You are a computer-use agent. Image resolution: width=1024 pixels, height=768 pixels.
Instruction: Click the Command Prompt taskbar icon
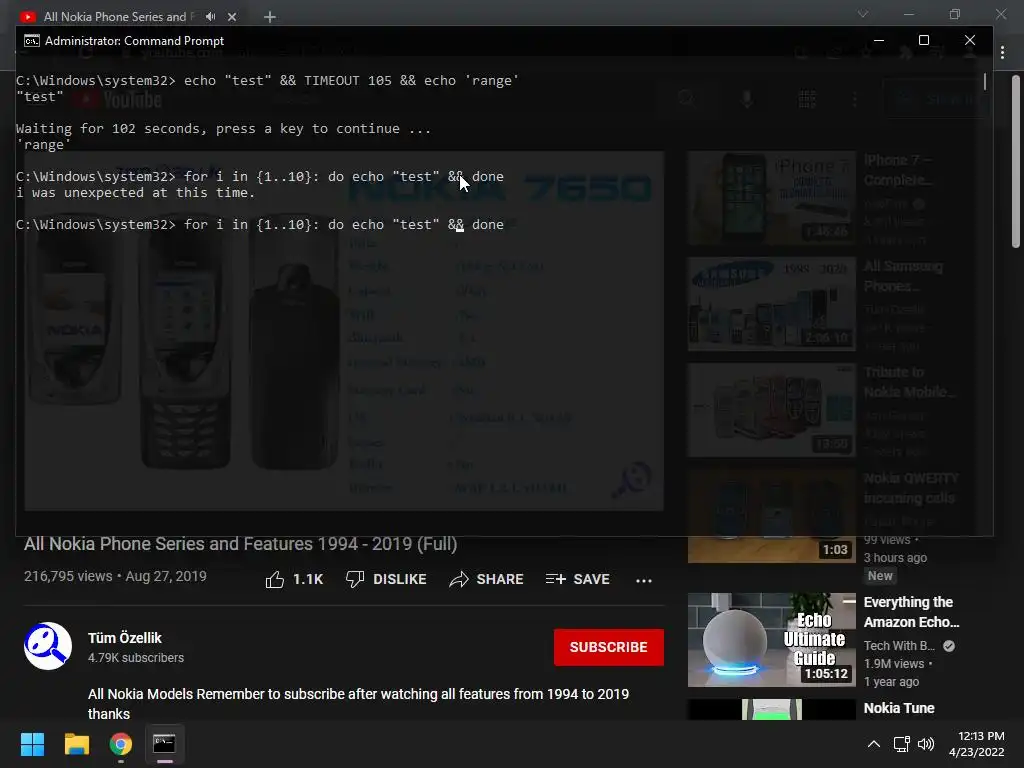click(164, 744)
